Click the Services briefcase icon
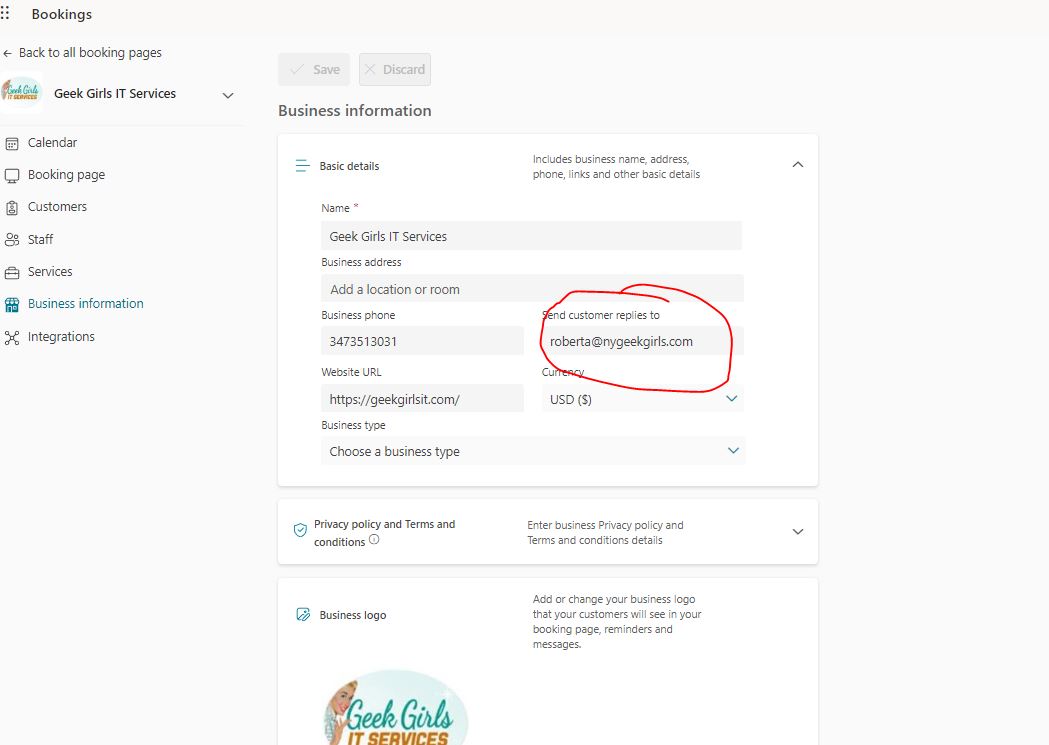The image size is (1049, 745). (12, 272)
